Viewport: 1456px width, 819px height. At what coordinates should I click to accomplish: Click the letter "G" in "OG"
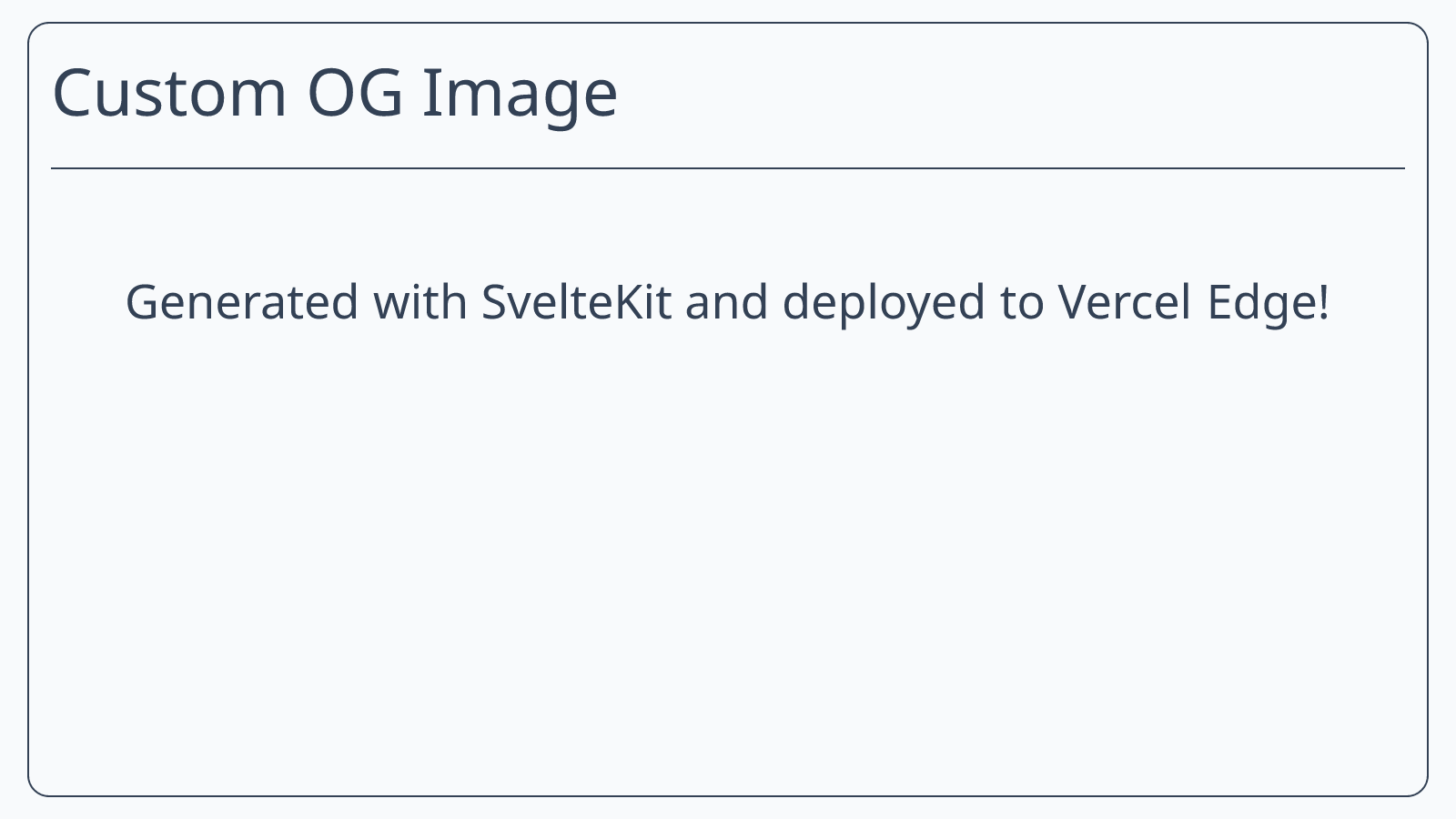coord(380,93)
